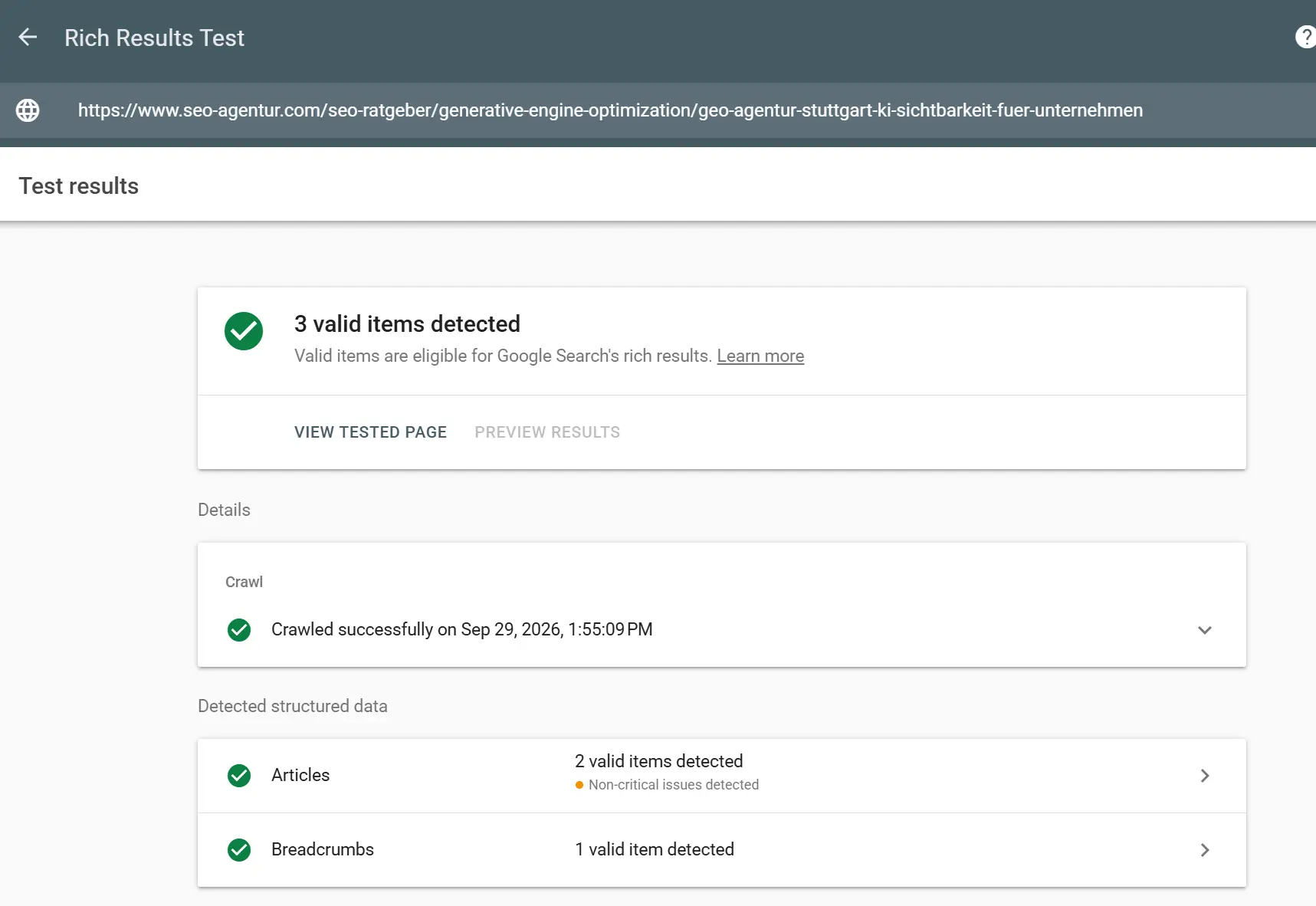
Task: Click the VIEW TESTED PAGE button
Action: 370,432
